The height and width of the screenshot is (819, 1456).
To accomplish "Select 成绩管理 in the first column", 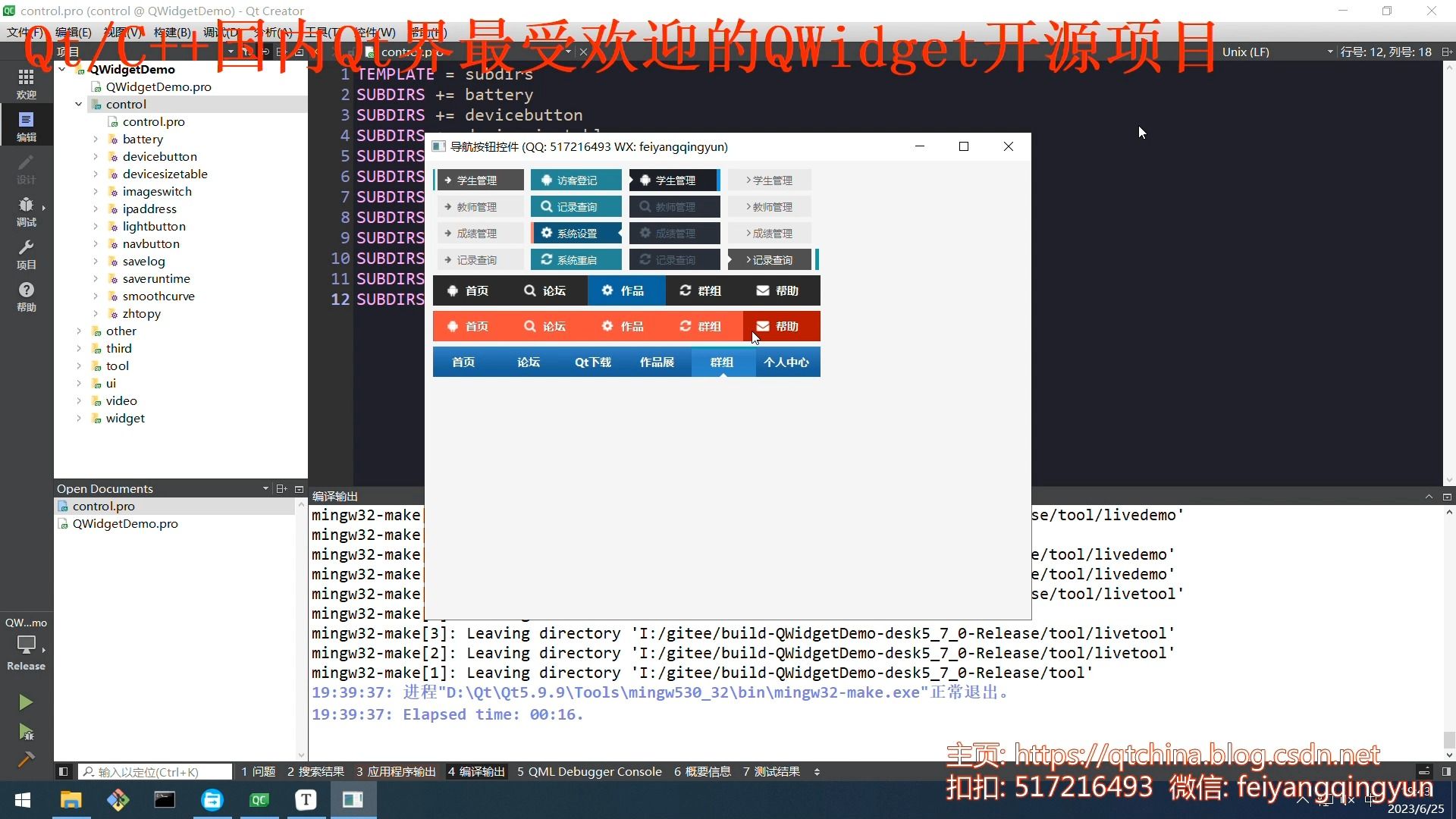I will coord(479,233).
